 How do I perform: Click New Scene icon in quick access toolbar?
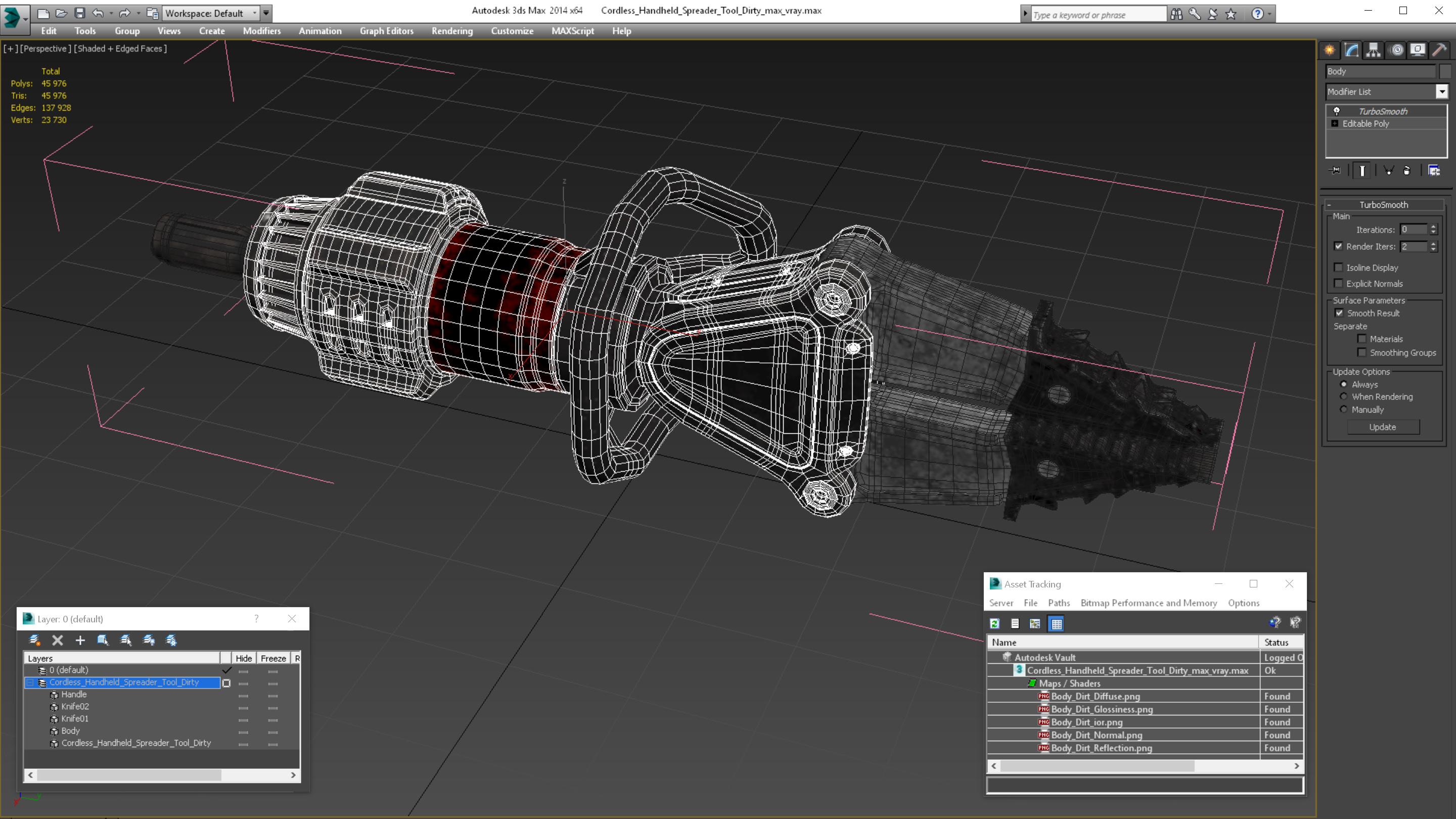tap(43, 13)
